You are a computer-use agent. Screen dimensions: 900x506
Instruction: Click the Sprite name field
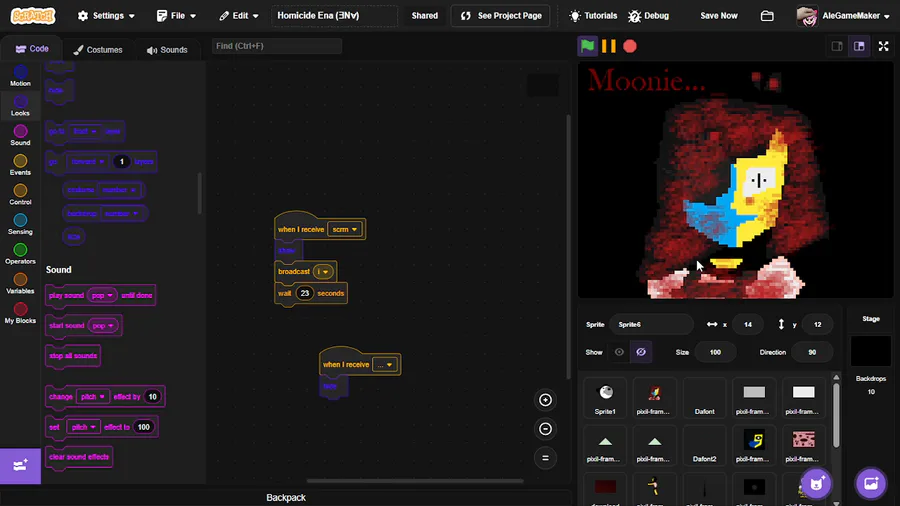(x=651, y=324)
